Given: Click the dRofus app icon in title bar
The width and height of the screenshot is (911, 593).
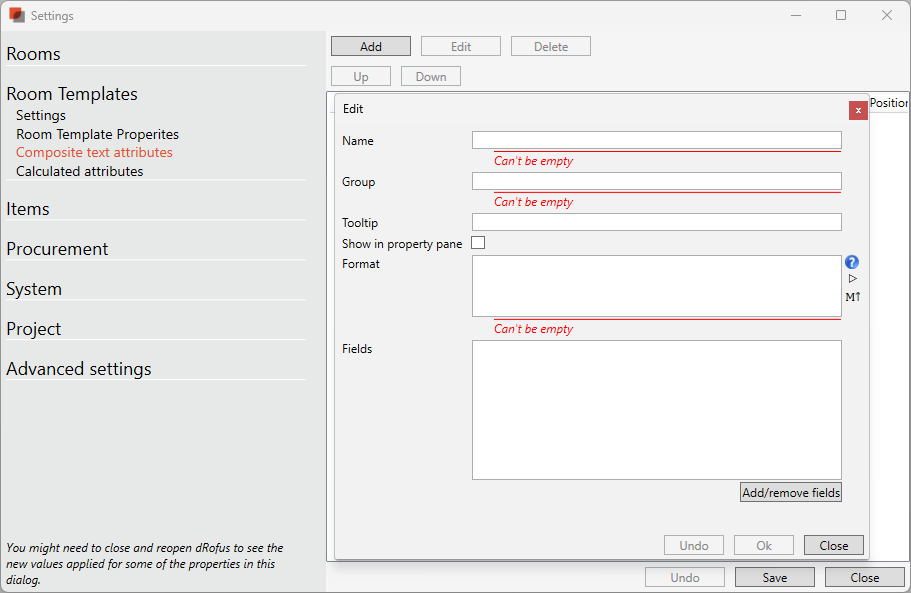Looking at the screenshot, I should (16, 15).
